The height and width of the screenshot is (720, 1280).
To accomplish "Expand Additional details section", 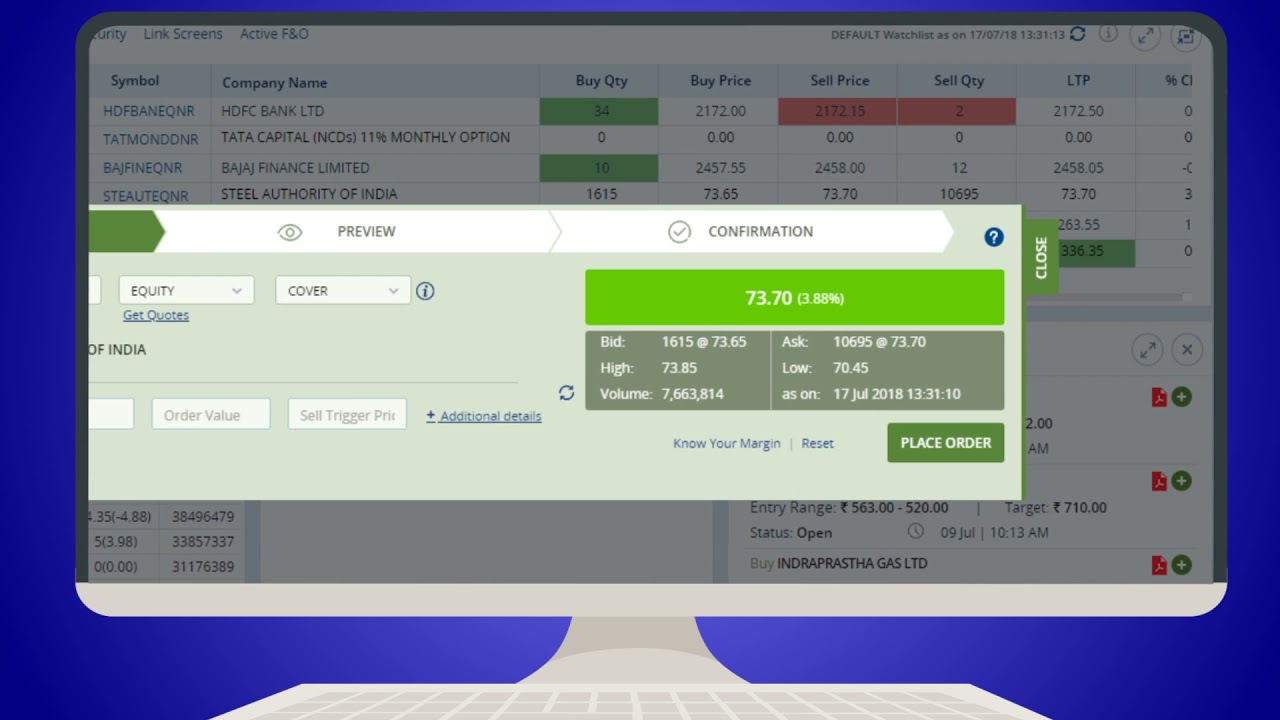I will (x=484, y=416).
